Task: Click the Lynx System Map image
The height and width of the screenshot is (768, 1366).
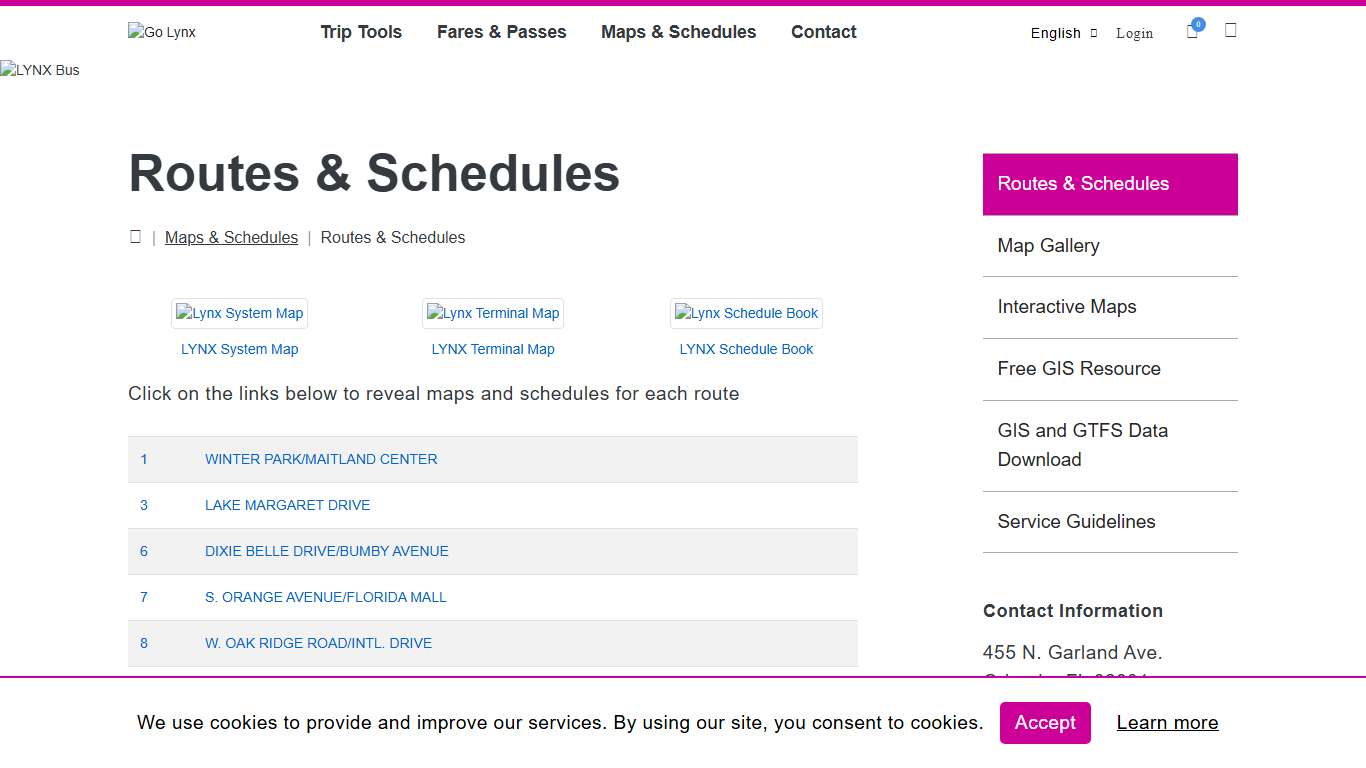Action: [x=239, y=313]
